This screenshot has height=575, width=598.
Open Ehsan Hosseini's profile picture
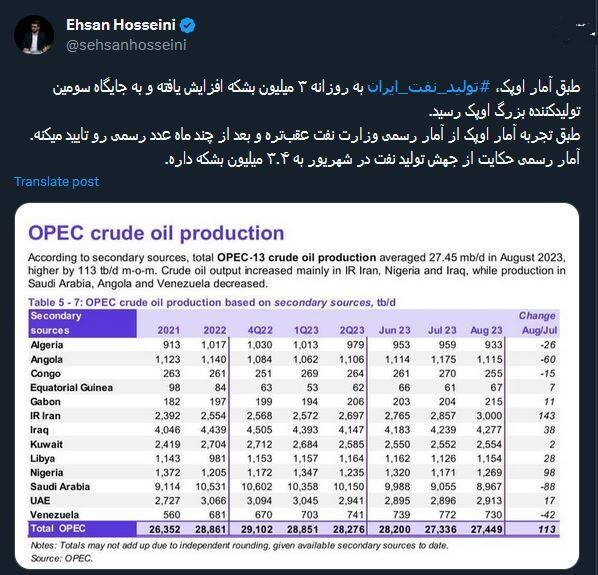(34, 35)
